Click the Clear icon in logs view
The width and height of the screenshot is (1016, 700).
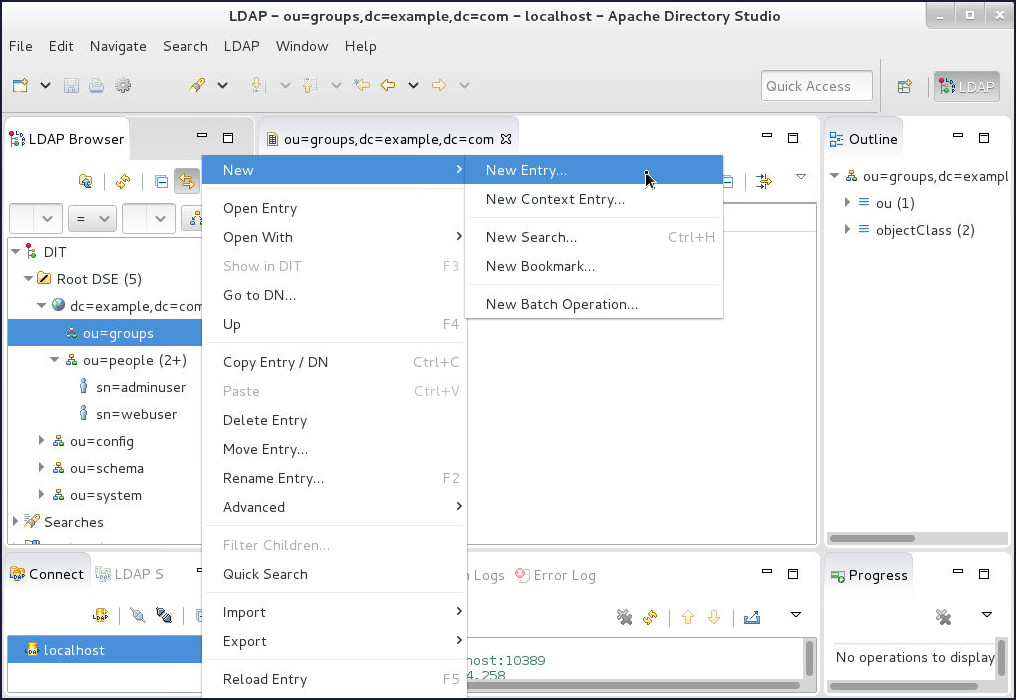coord(624,618)
